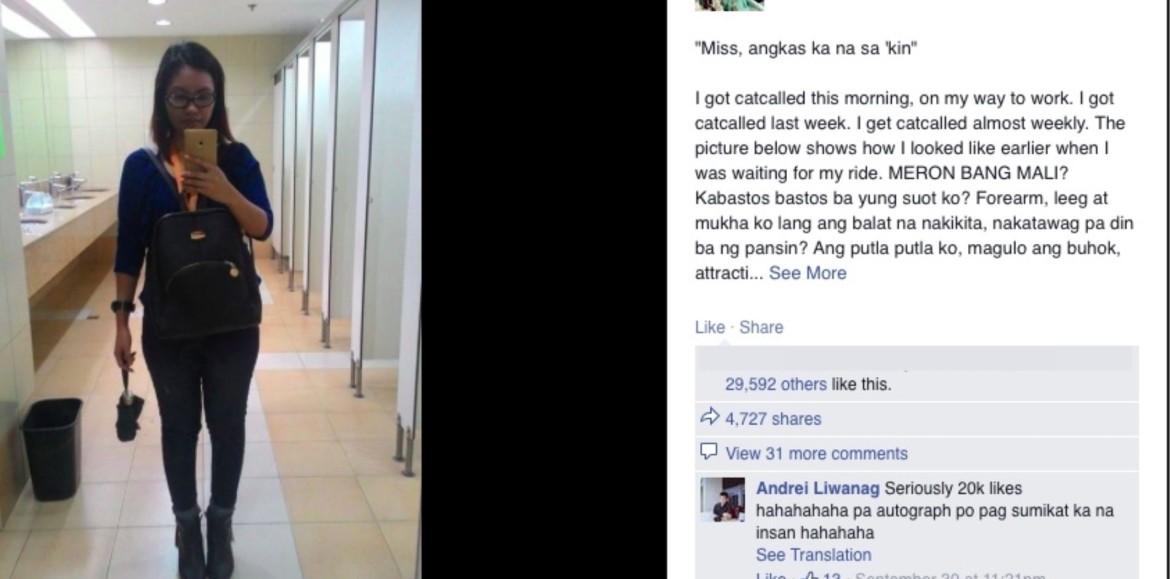Open the poster's profile picture above the post
The image size is (1170, 579).
pyautogui.click(x=729, y=5)
